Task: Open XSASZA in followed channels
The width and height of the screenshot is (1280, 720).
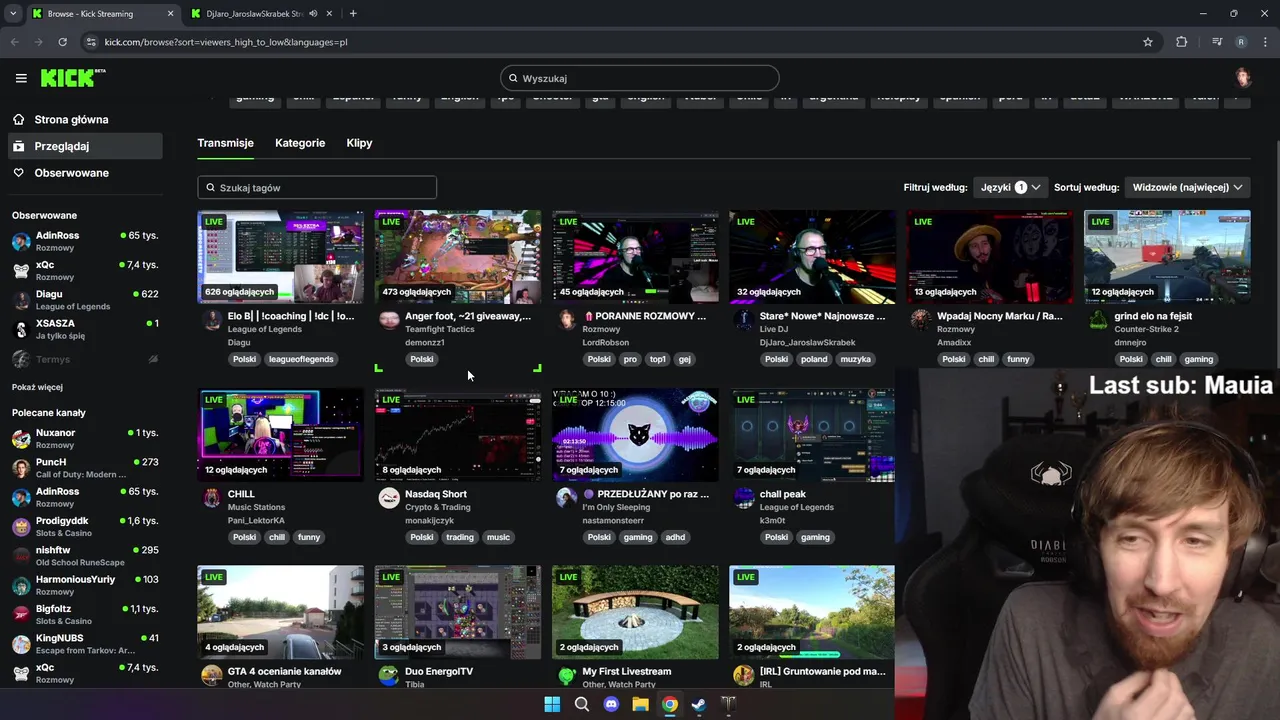Action: tap(84, 329)
